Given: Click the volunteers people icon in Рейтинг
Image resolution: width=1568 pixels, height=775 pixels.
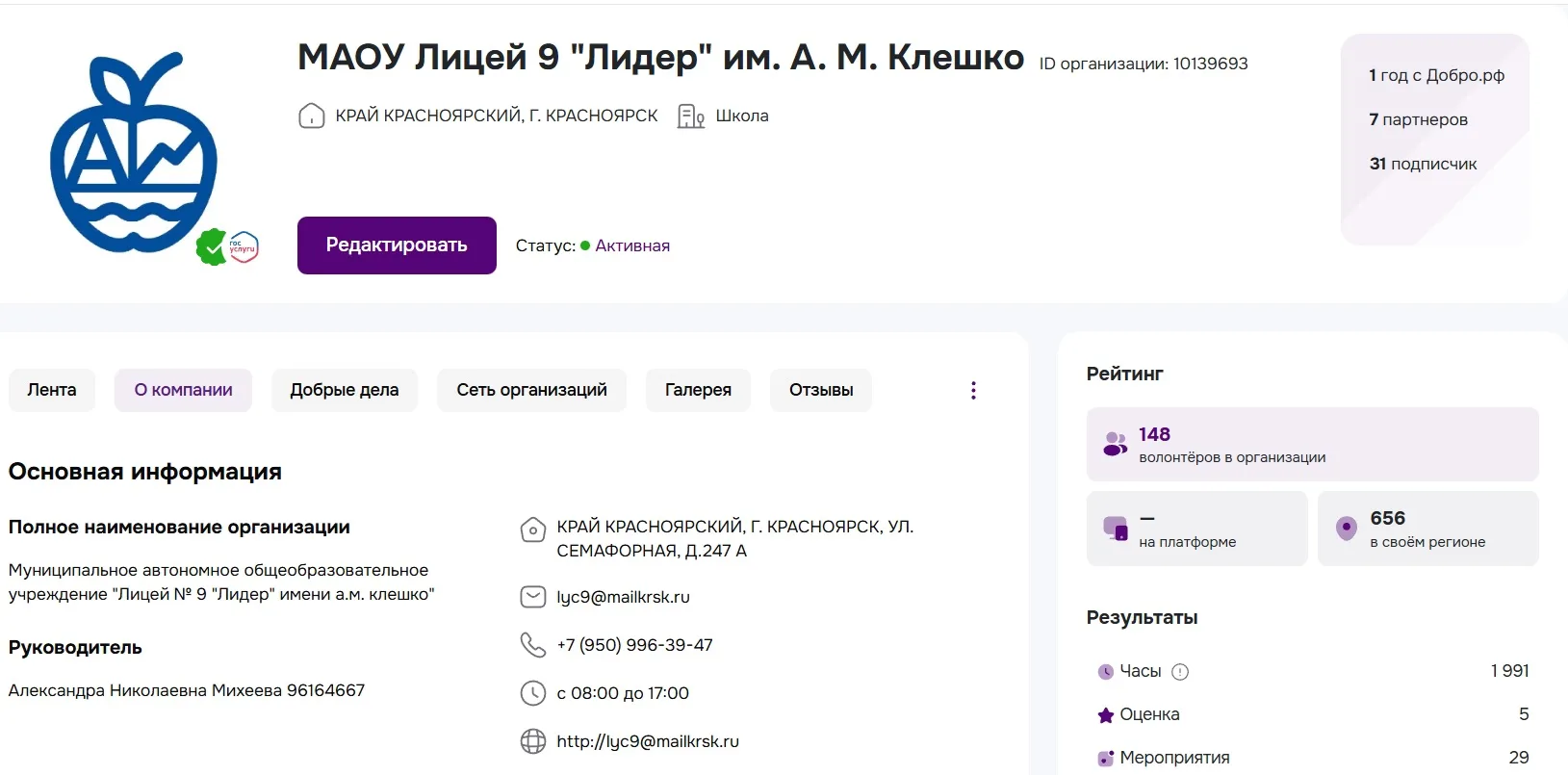Looking at the screenshot, I should (1115, 444).
